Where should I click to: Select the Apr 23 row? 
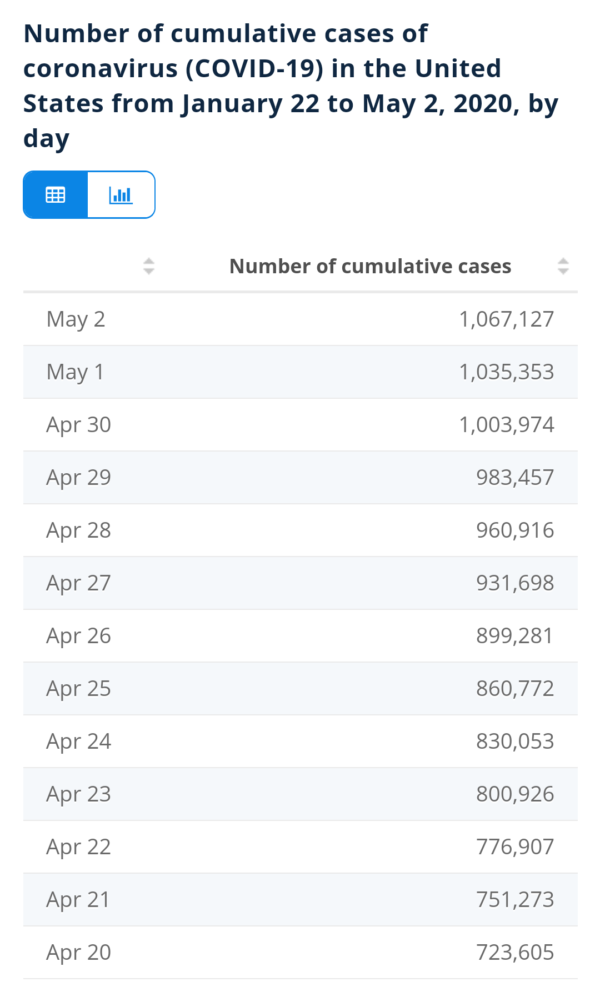[x=300, y=794]
